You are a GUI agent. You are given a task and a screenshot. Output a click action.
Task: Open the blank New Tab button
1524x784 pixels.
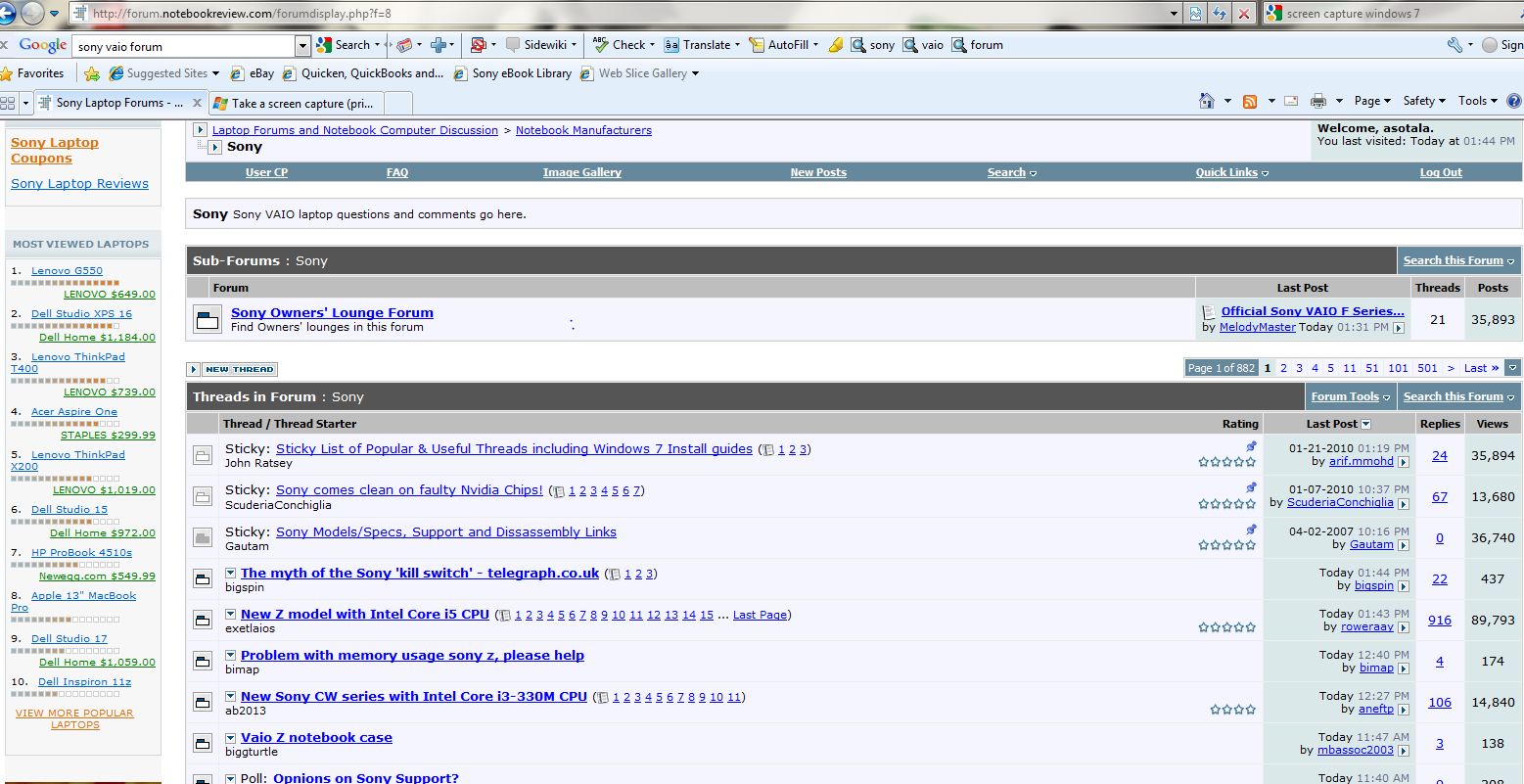pyautogui.click(x=397, y=103)
